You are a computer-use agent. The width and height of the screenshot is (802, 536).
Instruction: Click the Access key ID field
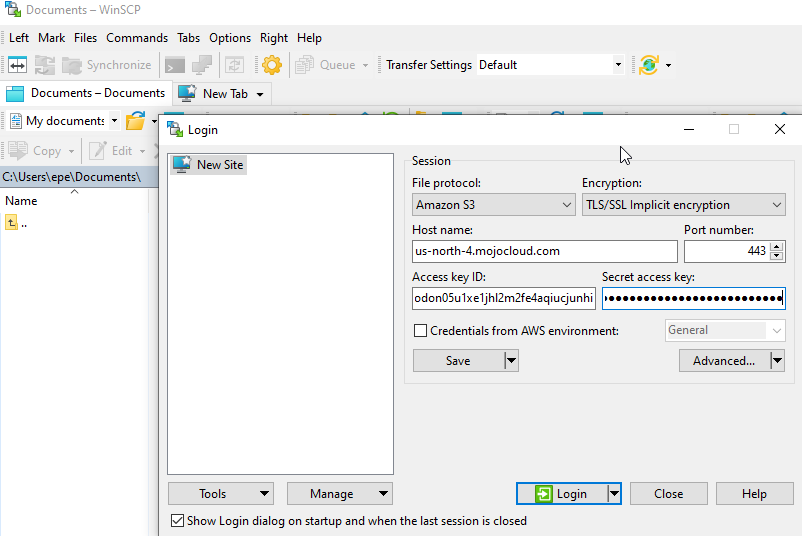[504, 298]
